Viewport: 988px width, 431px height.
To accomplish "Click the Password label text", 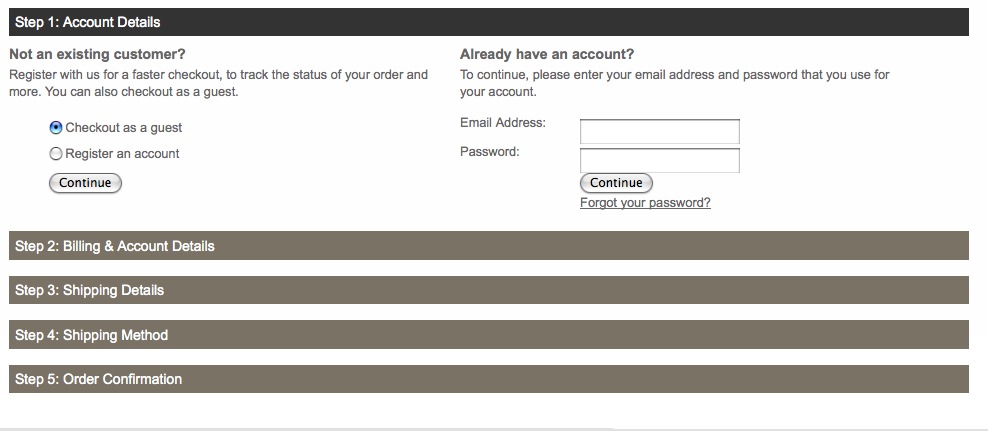I will 489,152.
